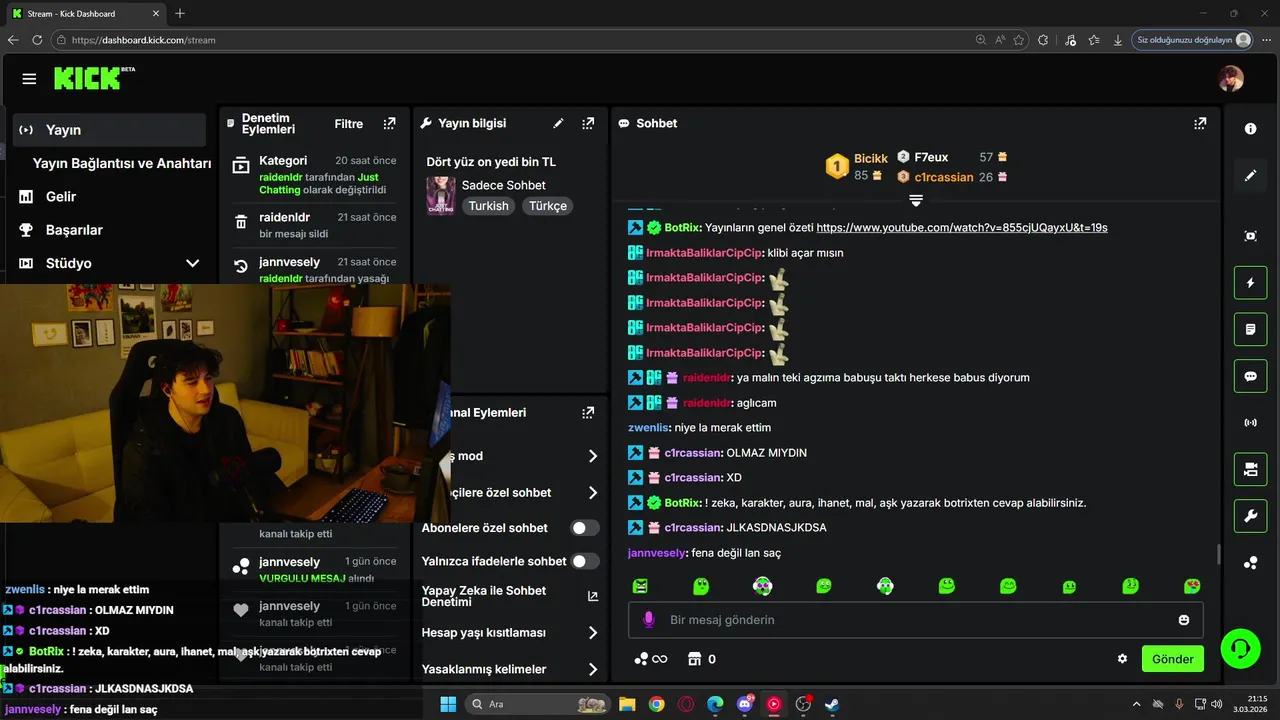Click Siz olduğunuzu doğrulayın button

pyautogui.click(x=1194, y=40)
